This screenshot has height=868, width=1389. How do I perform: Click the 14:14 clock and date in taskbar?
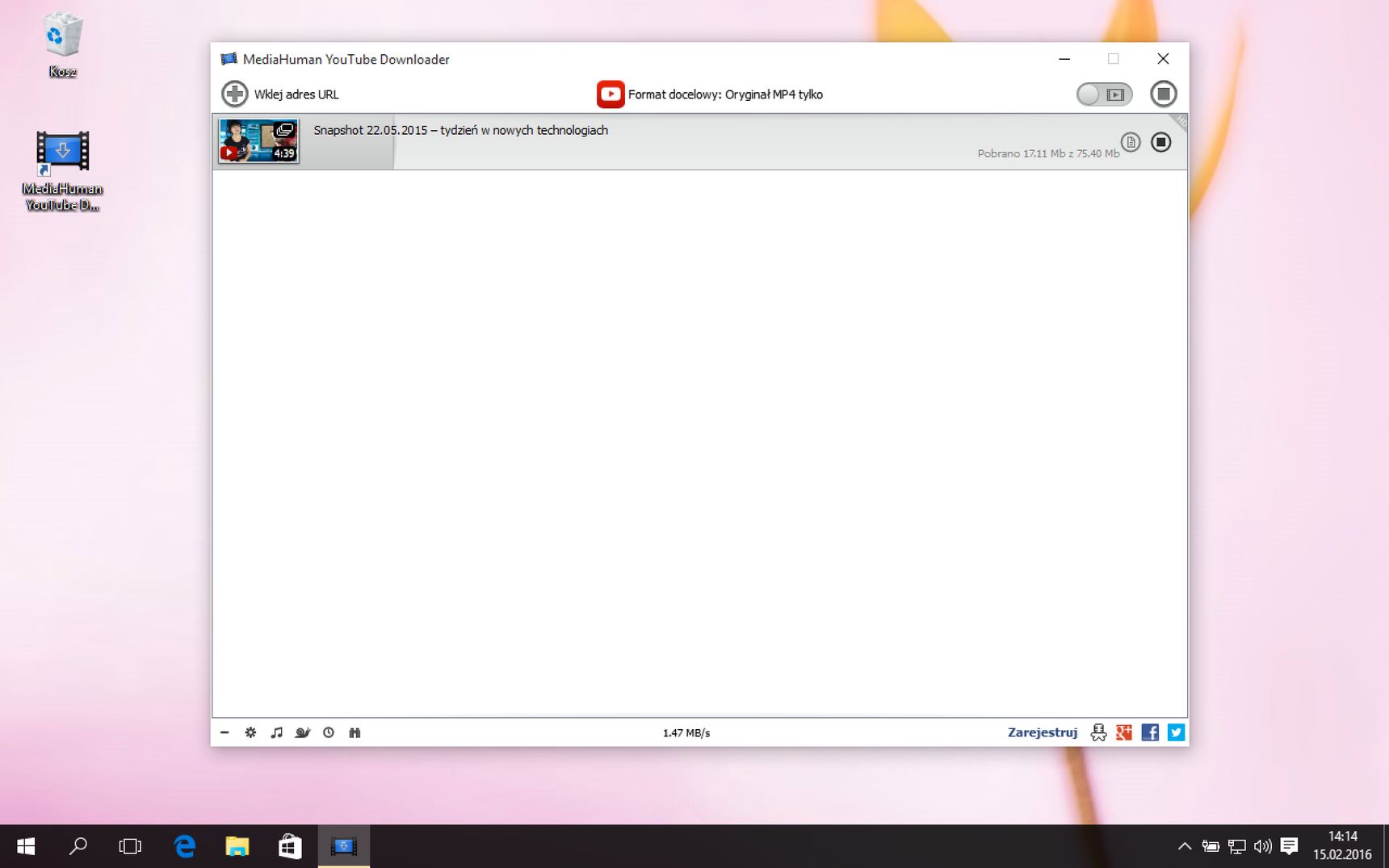click(1342, 845)
